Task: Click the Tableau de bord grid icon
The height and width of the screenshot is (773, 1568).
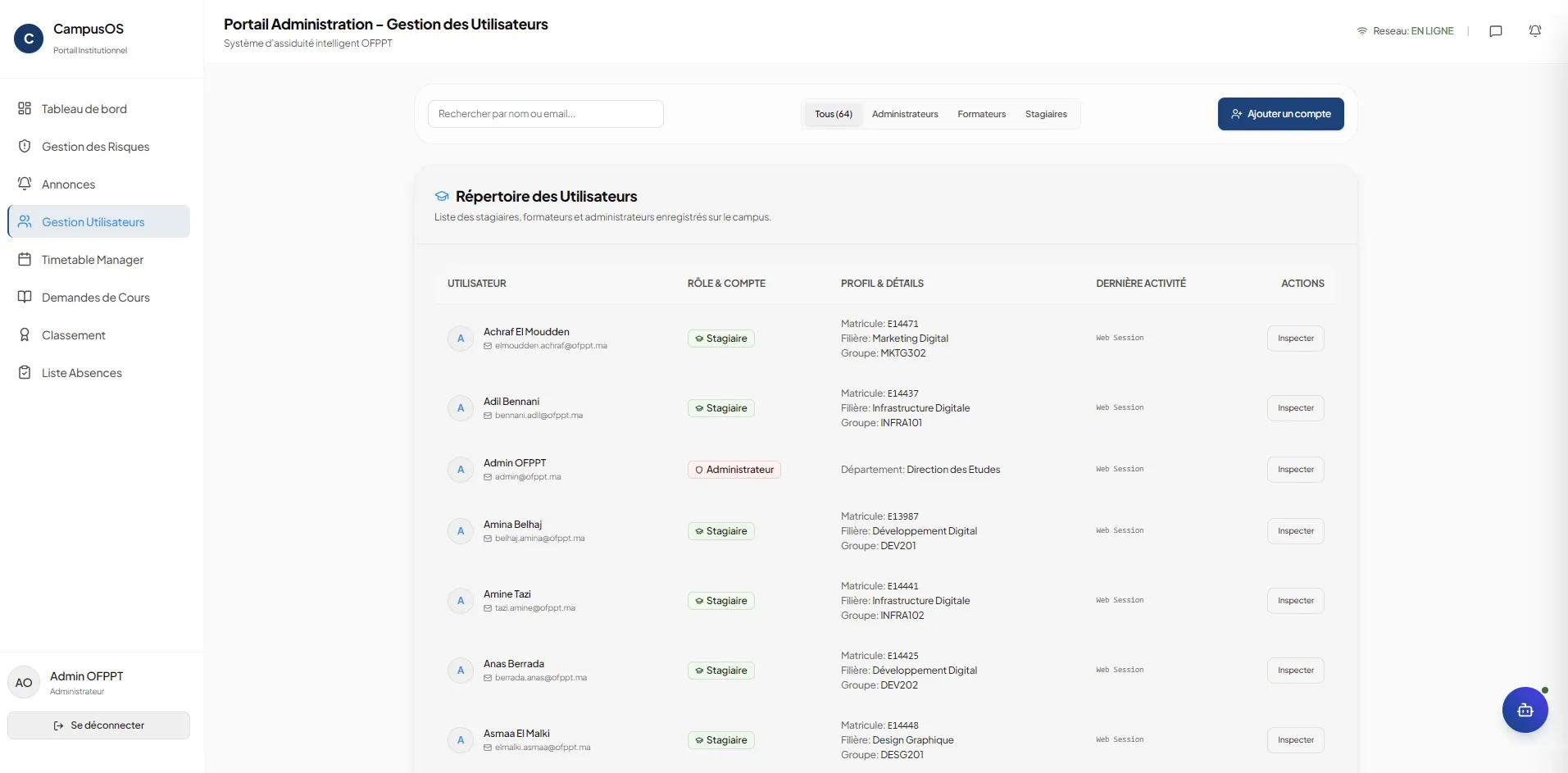Action: 25,108
